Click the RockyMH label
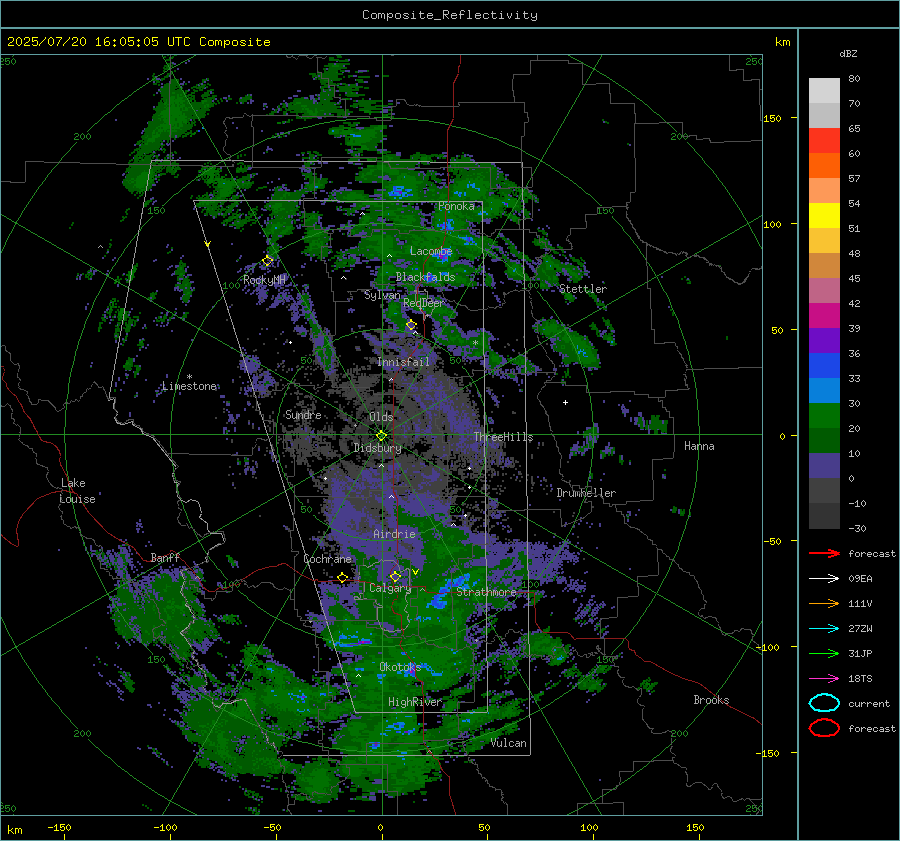900x841 pixels. click(x=264, y=280)
